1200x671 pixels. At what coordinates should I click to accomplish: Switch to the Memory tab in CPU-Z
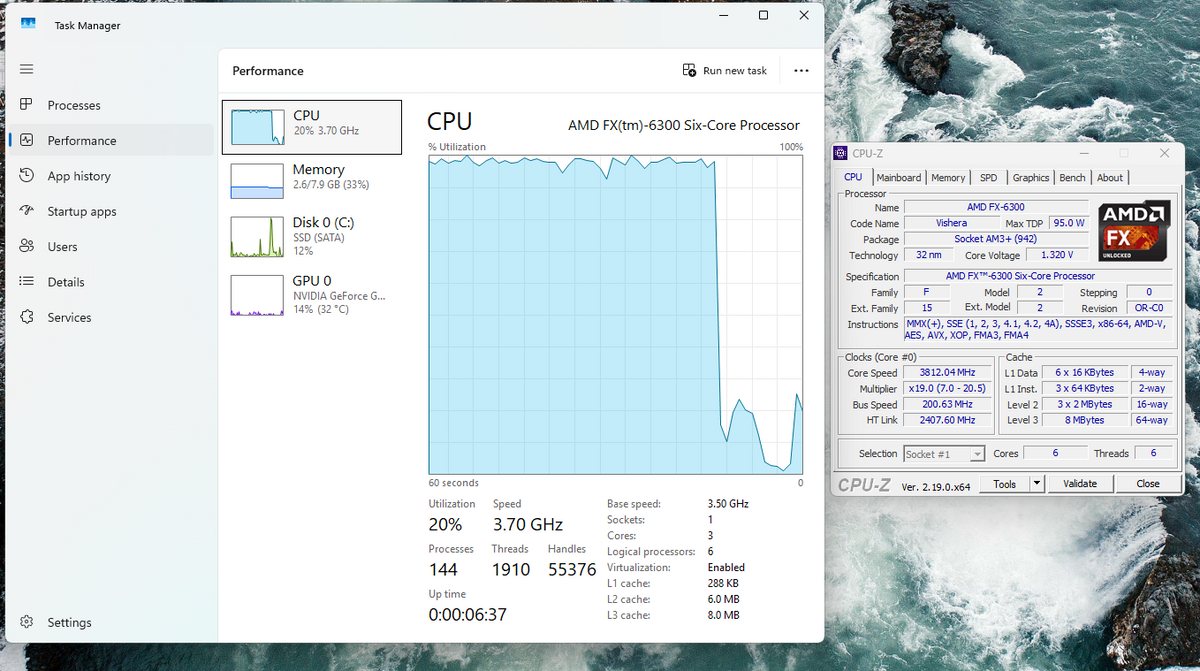point(948,178)
